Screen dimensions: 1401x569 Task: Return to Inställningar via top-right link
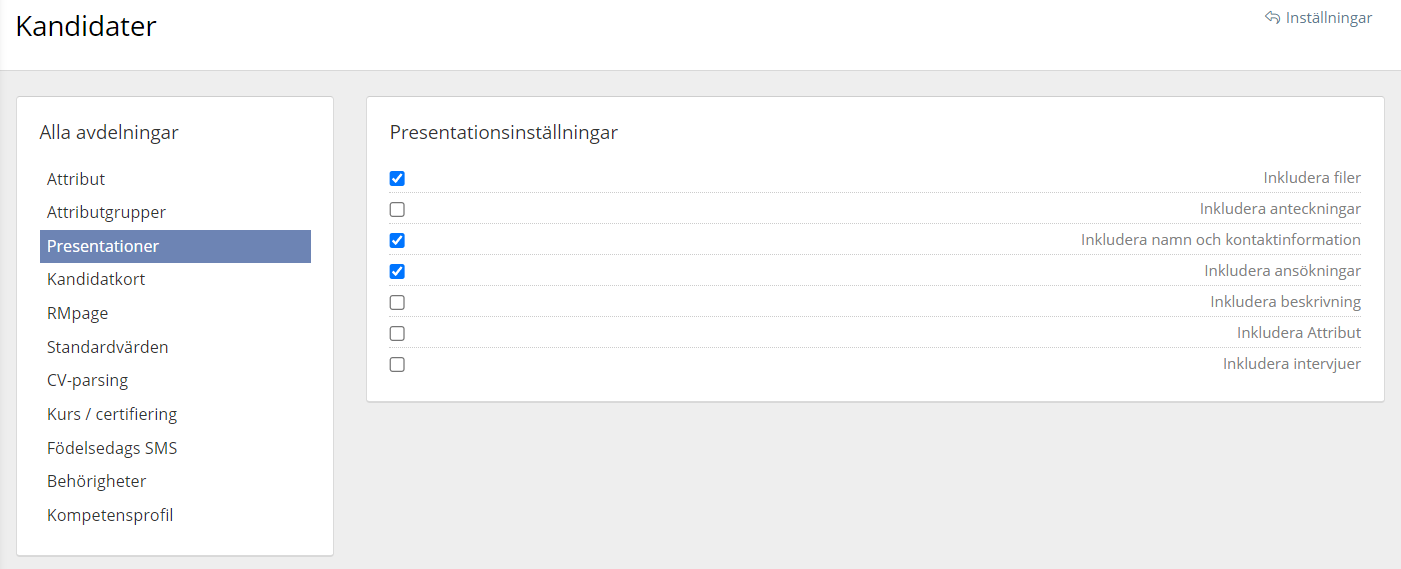[x=1328, y=18]
